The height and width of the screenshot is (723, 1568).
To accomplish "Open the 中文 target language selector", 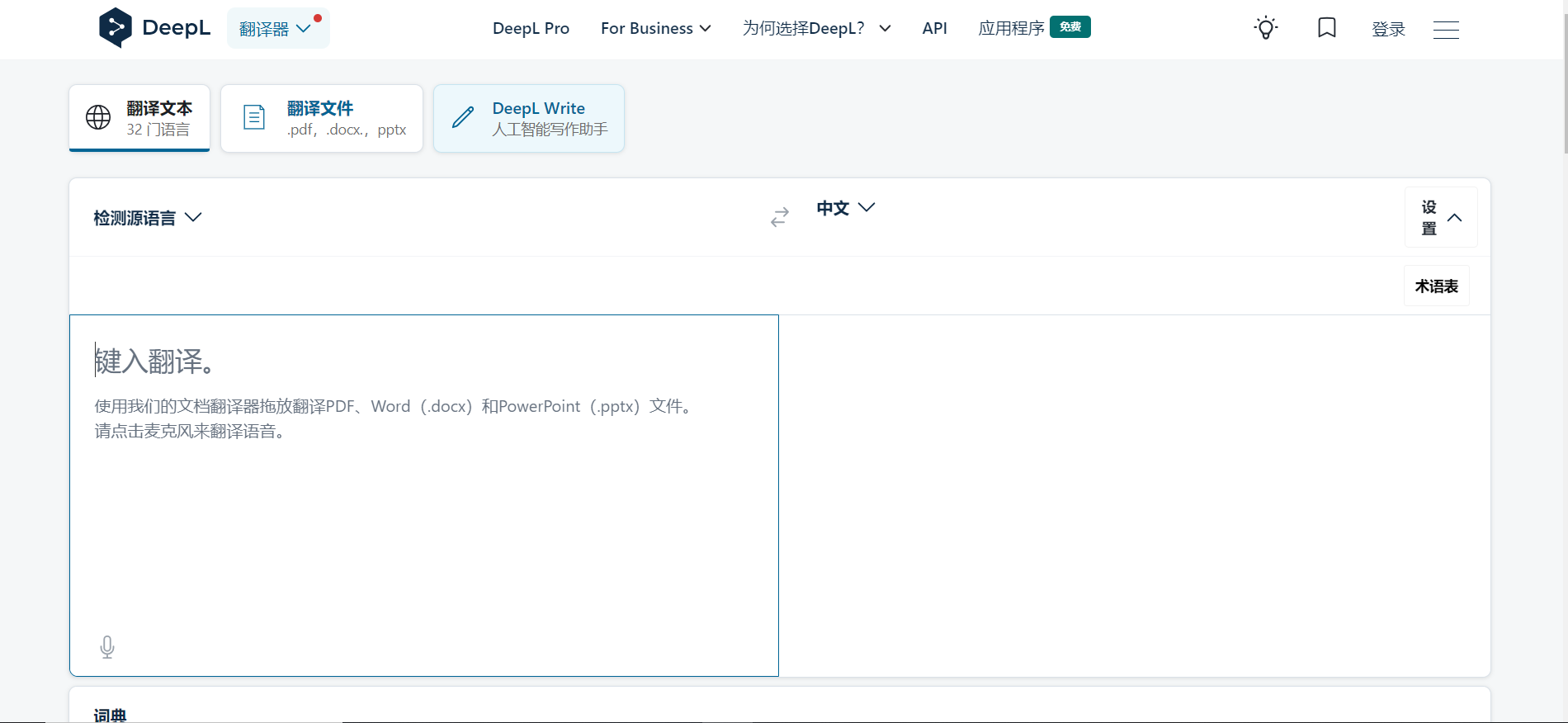I will point(845,208).
